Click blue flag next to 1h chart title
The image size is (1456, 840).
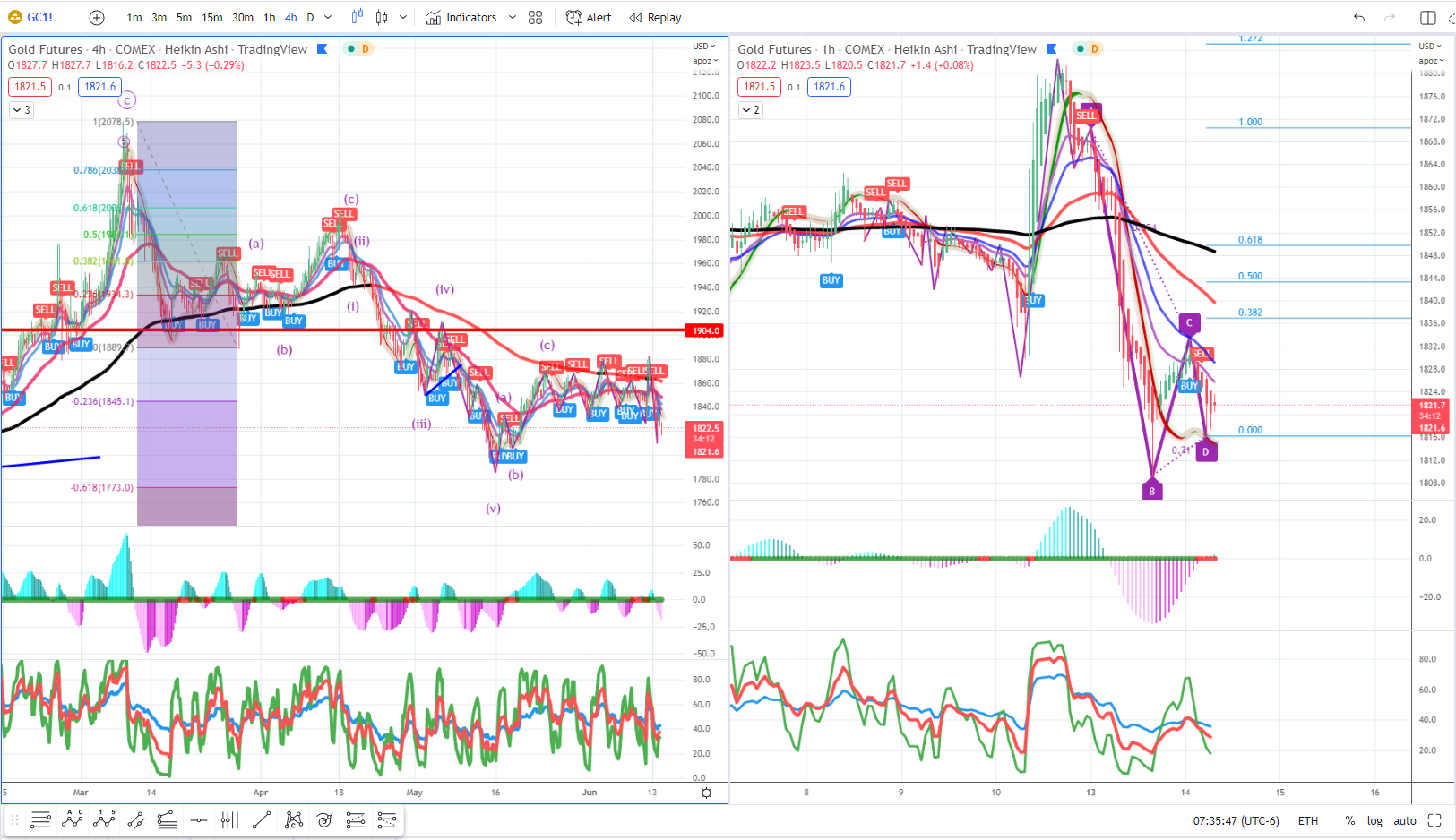pyautogui.click(x=1052, y=49)
